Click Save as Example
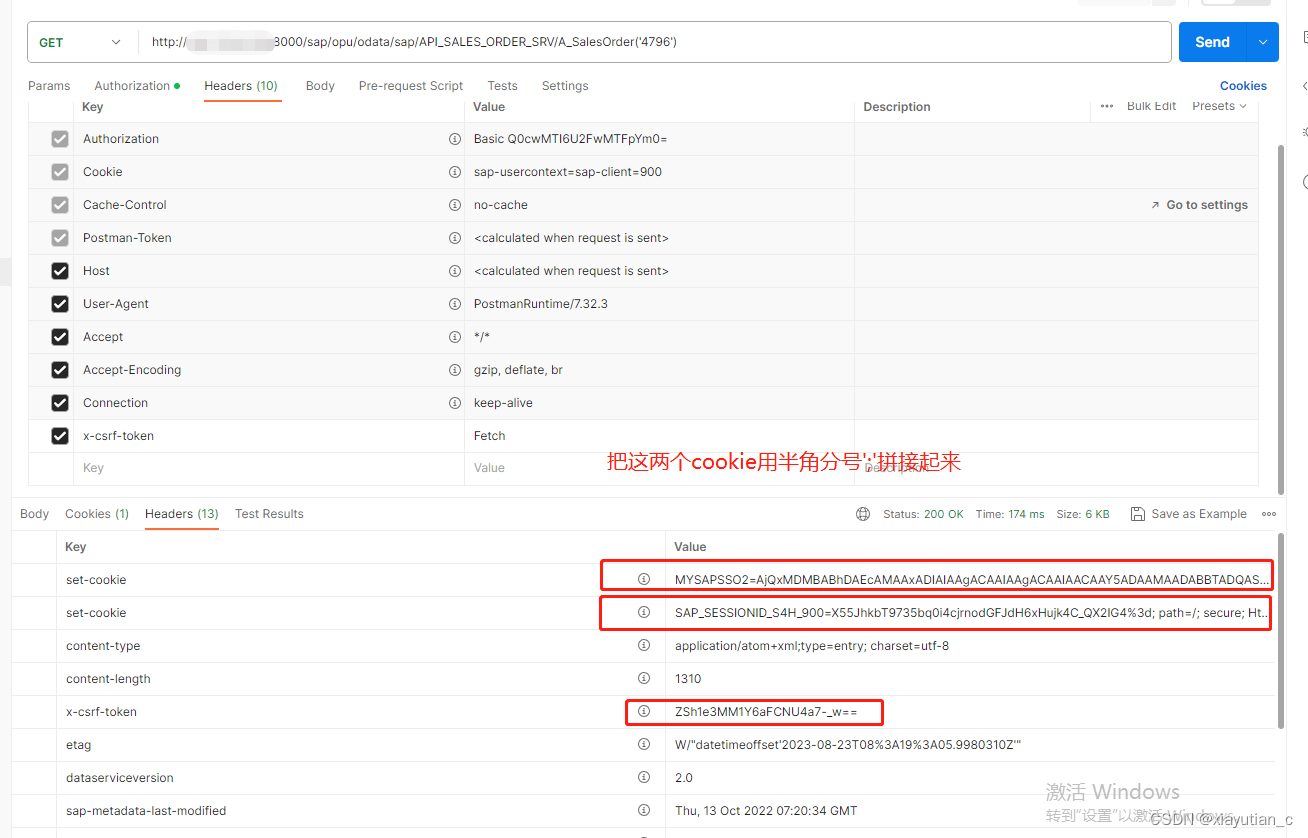The height and width of the screenshot is (838, 1308). [x=1199, y=514]
